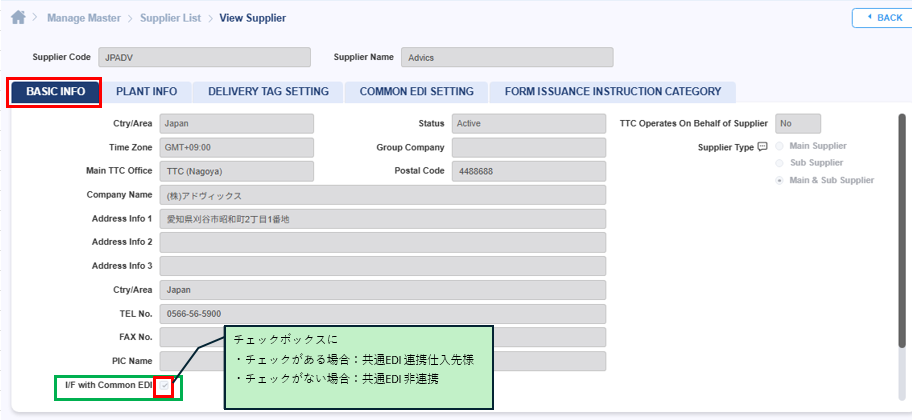This screenshot has height=420, width=912.
Task: Go to Manage Master breadcrumb link
Action: [x=84, y=18]
